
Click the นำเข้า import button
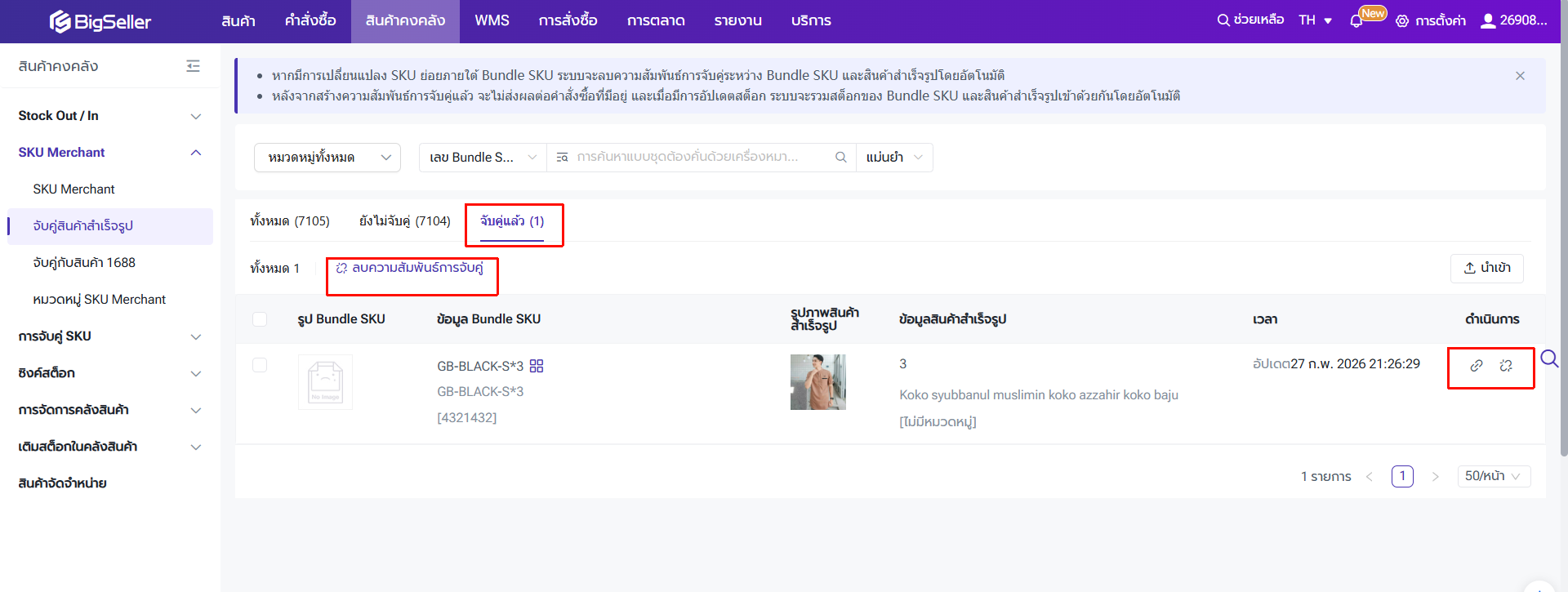click(1486, 268)
